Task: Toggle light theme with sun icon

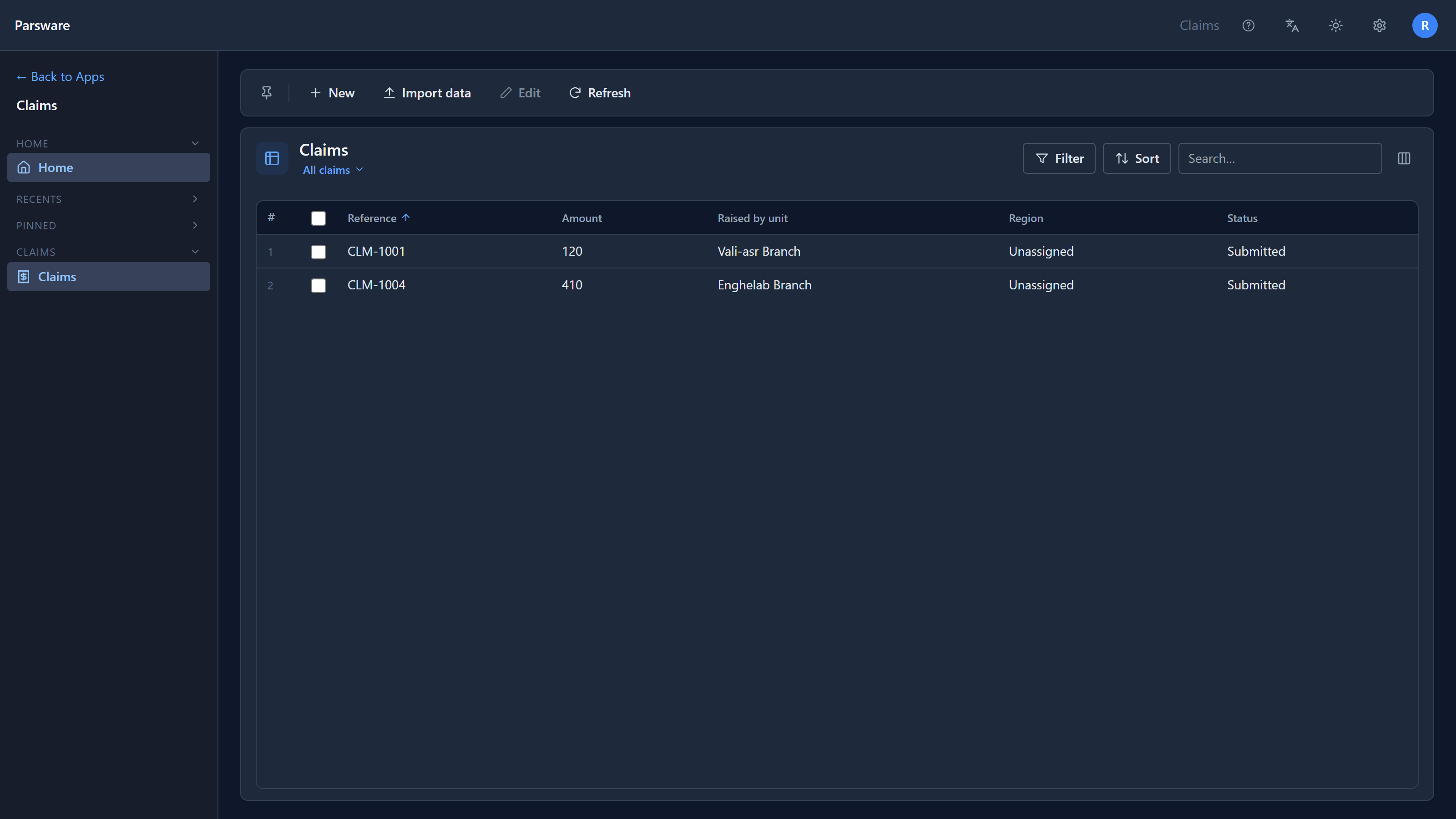Action: [x=1335, y=25]
